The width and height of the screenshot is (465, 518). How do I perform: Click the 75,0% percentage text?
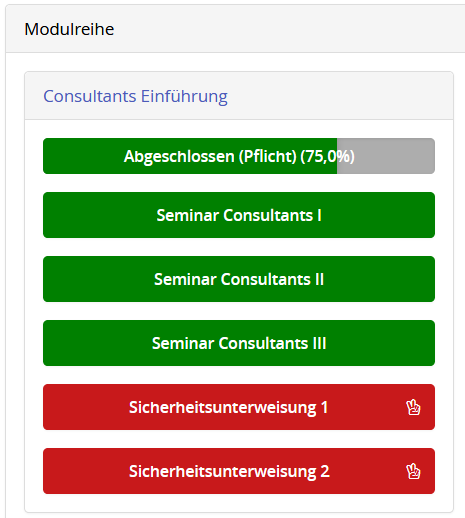pos(327,156)
